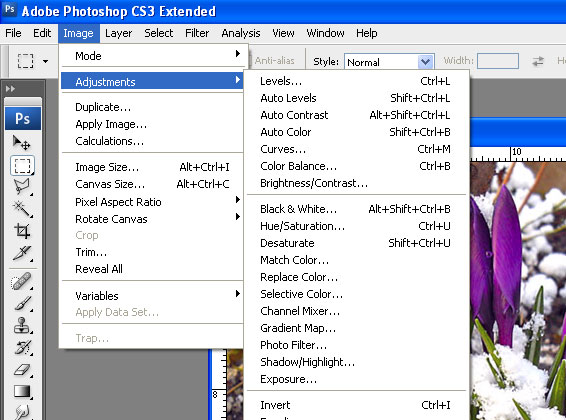Viewport: 566px width, 420px height.
Task: Click the highlighted Image menu
Action: click(x=78, y=33)
